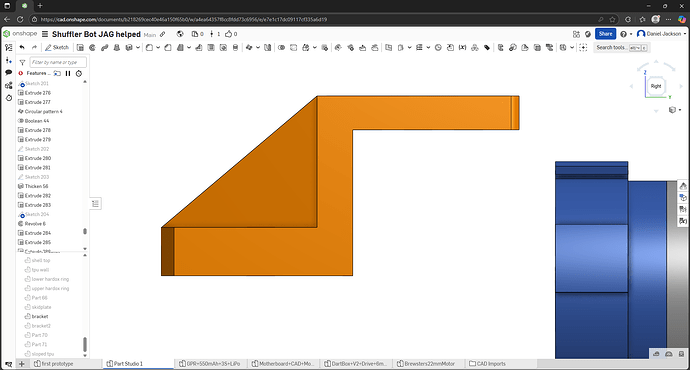Click the Filter by name or type field
The image size is (690, 370).
[58, 62]
